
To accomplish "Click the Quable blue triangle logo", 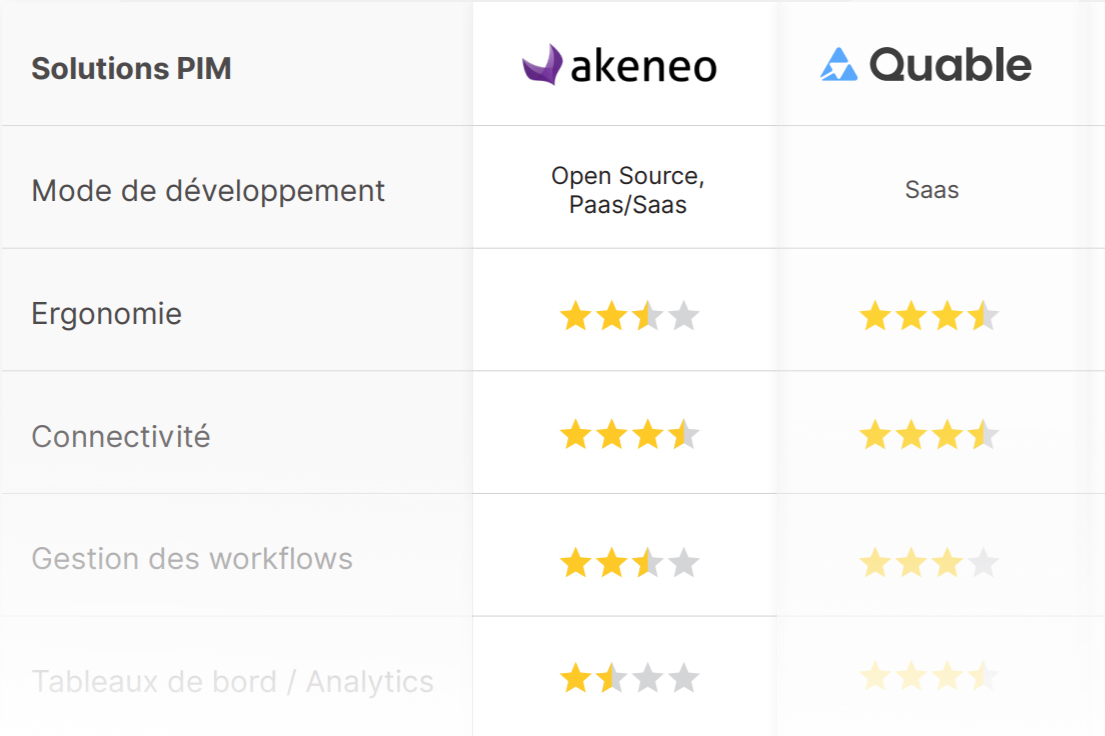I will 838,65.
